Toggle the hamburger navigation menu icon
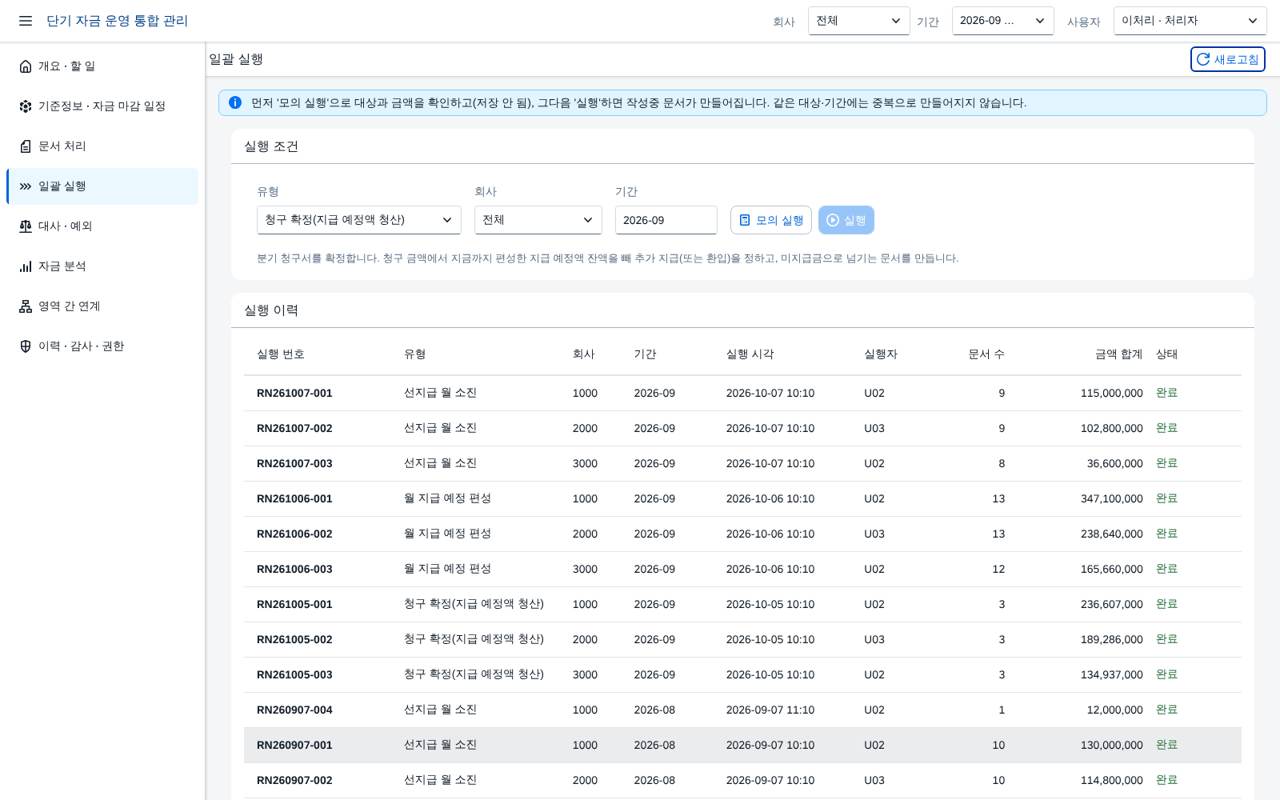Image resolution: width=1280 pixels, height=800 pixels. click(25, 21)
